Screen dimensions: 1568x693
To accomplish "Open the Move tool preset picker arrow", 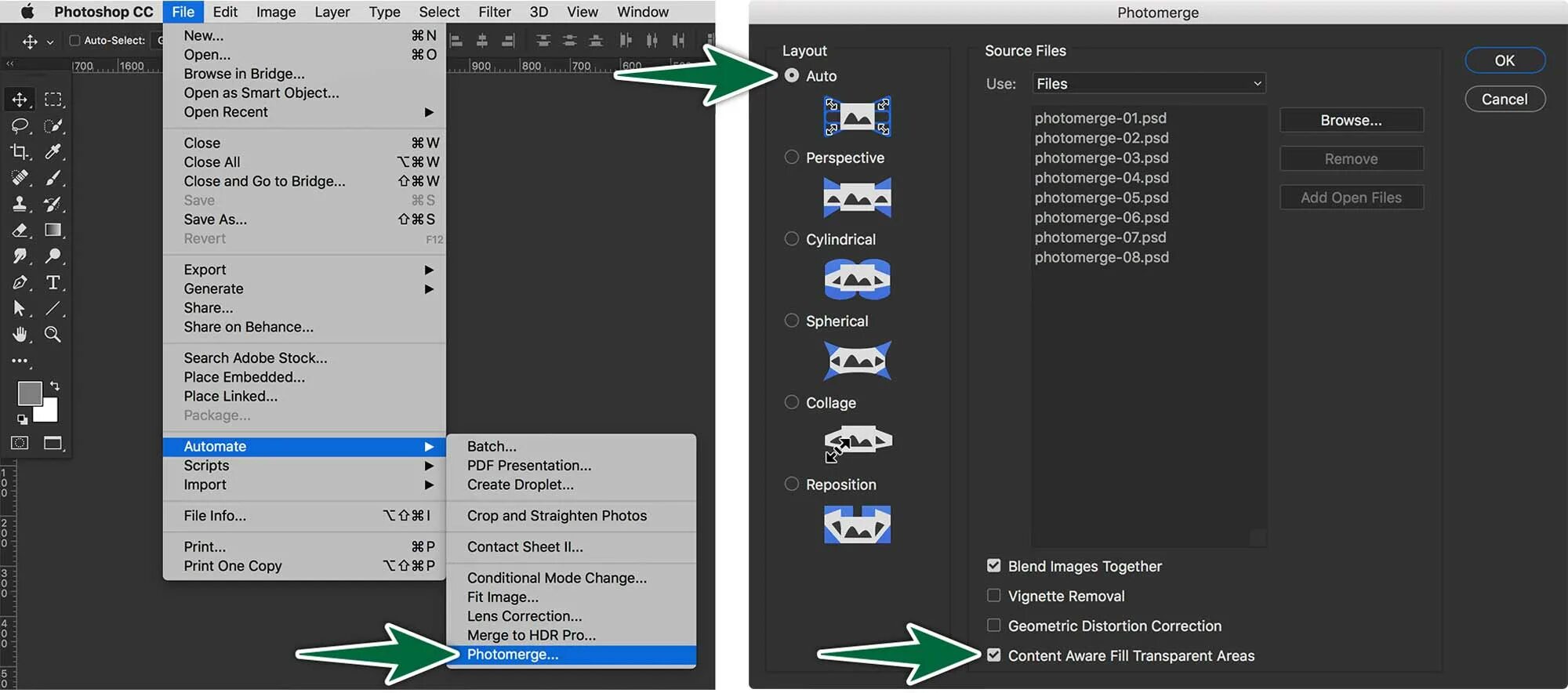I will [x=50, y=42].
